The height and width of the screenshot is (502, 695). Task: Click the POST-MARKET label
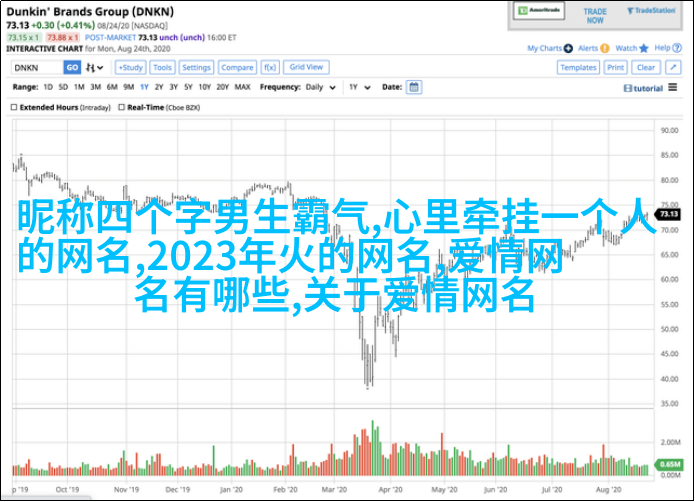pyautogui.click(x=110, y=38)
